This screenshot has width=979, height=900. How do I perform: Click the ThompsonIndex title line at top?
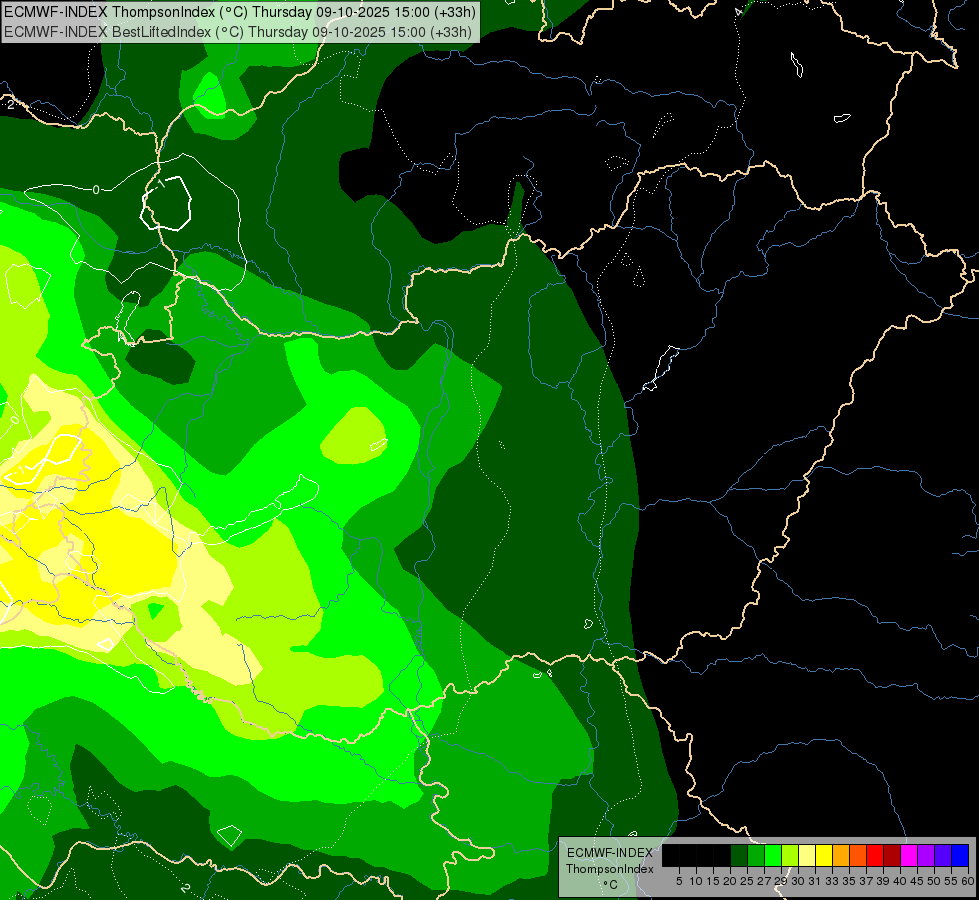(x=240, y=12)
